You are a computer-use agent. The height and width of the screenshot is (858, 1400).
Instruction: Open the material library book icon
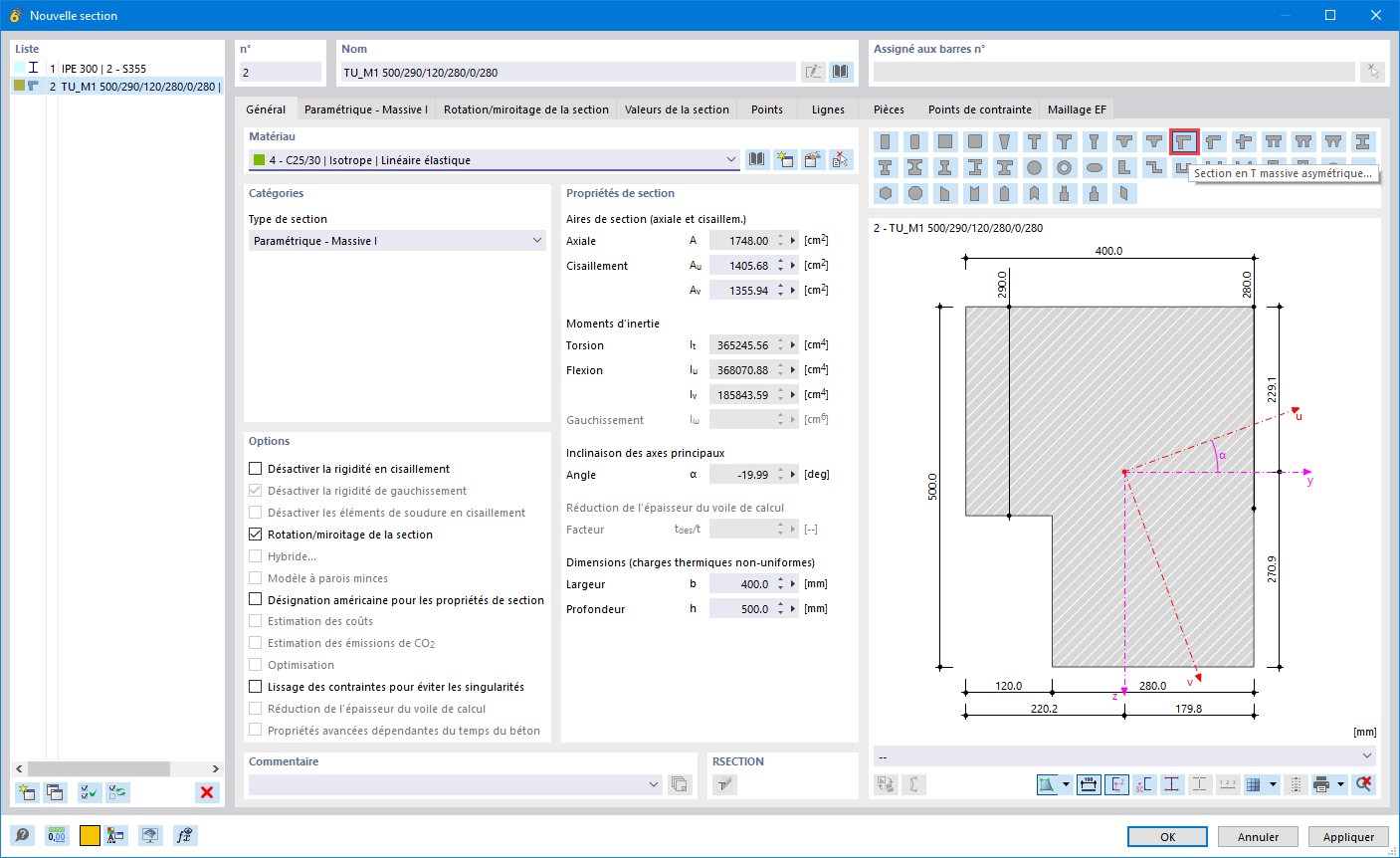point(758,159)
